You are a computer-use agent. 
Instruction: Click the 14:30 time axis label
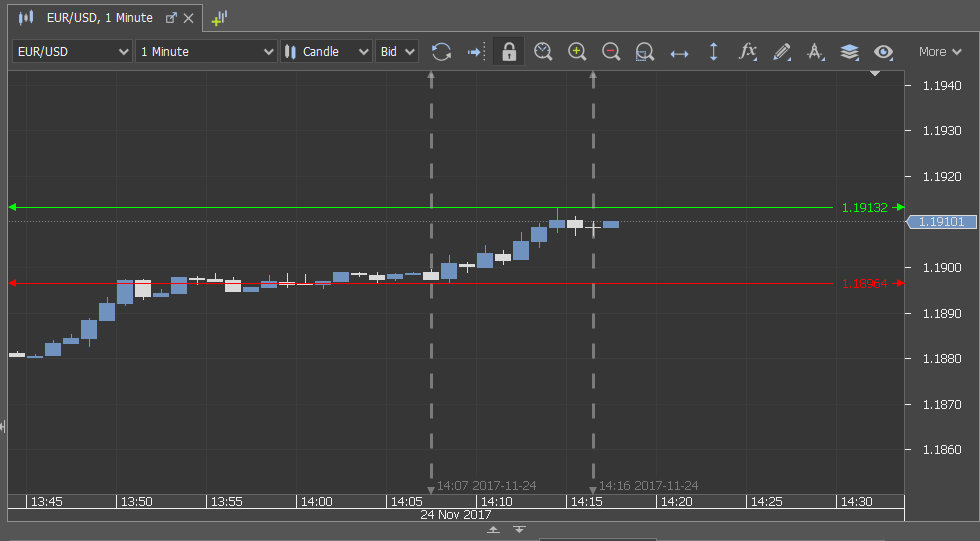pyautogui.click(x=856, y=502)
